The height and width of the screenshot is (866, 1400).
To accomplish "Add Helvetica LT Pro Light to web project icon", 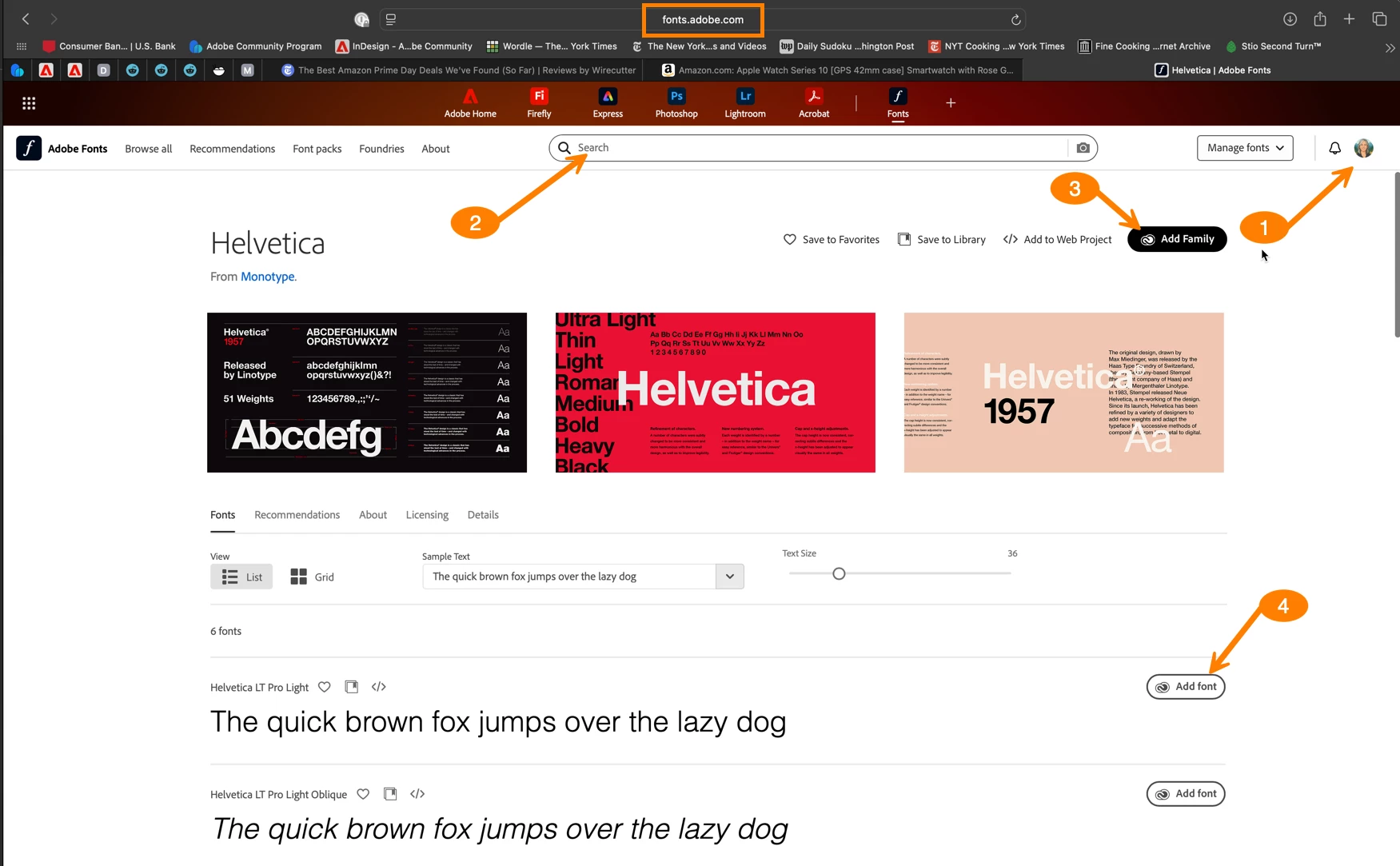I will [x=379, y=687].
